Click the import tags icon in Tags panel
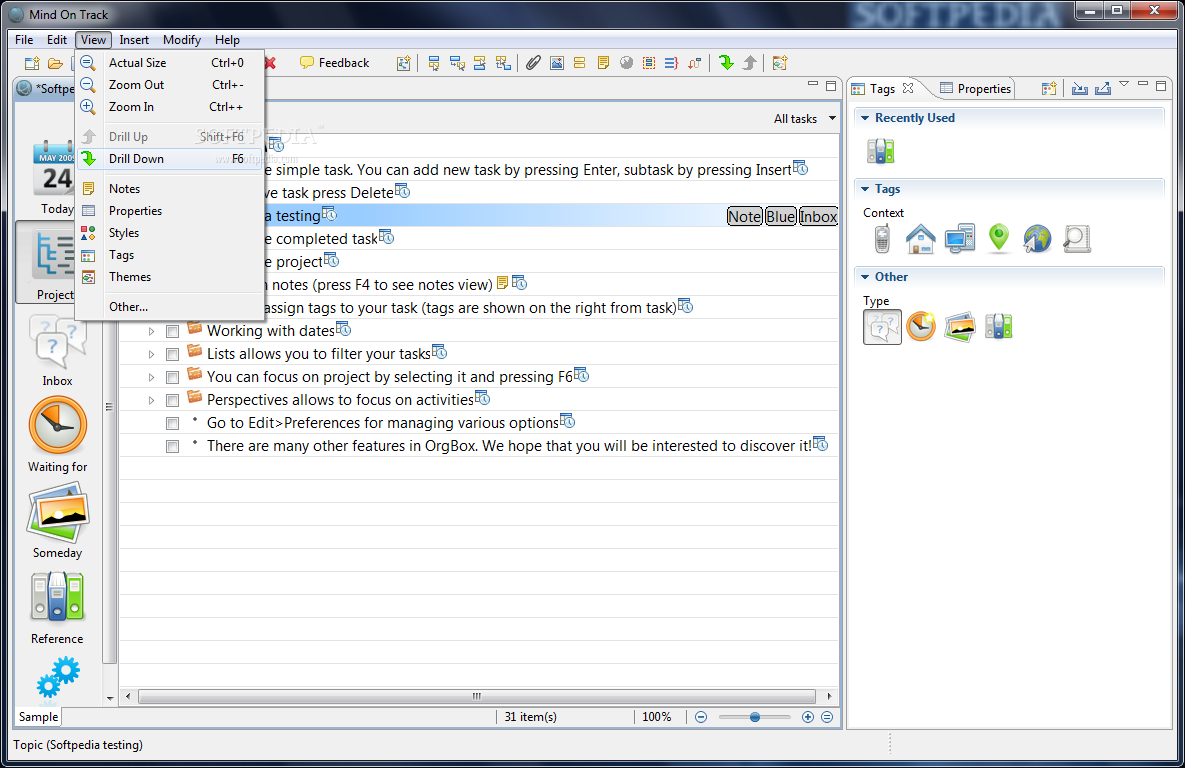 pyautogui.click(x=1080, y=88)
